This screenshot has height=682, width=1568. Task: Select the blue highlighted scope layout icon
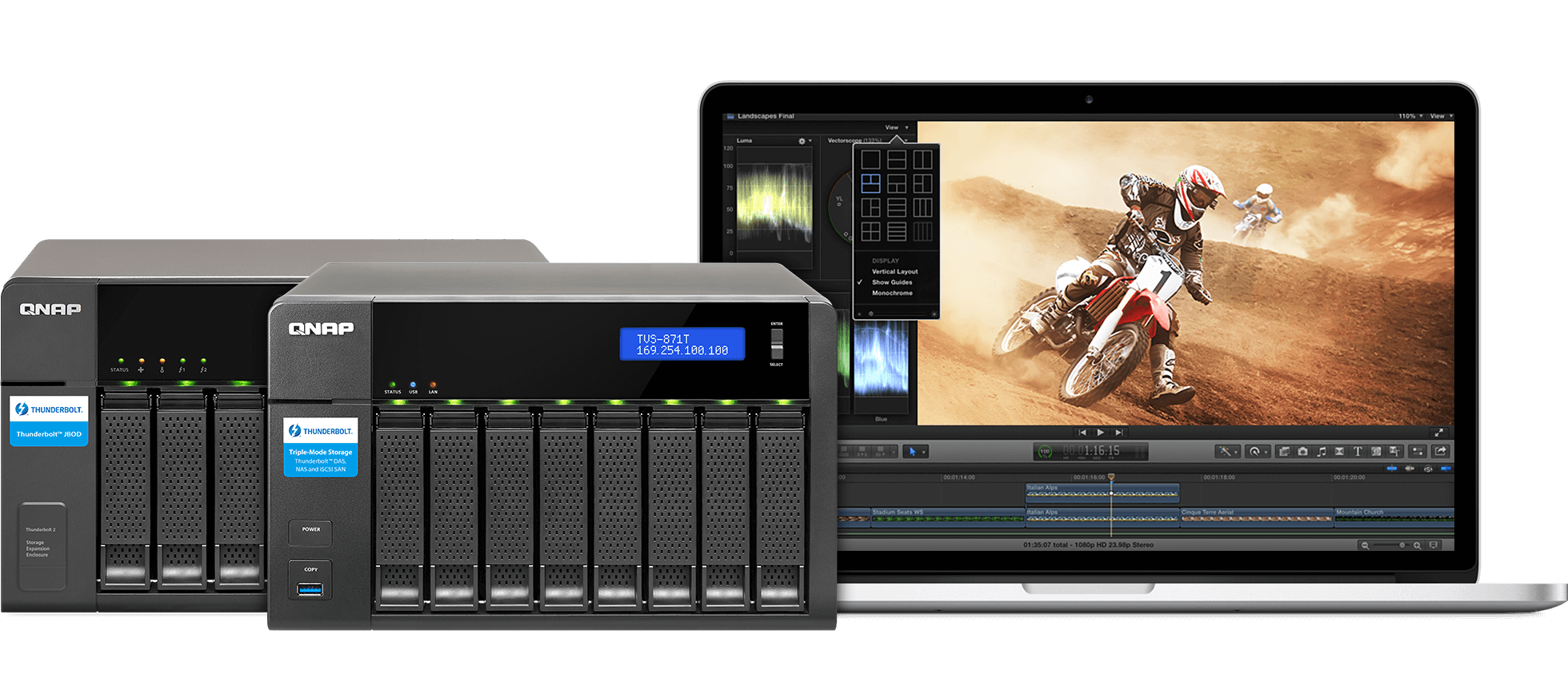click(871, 184)
